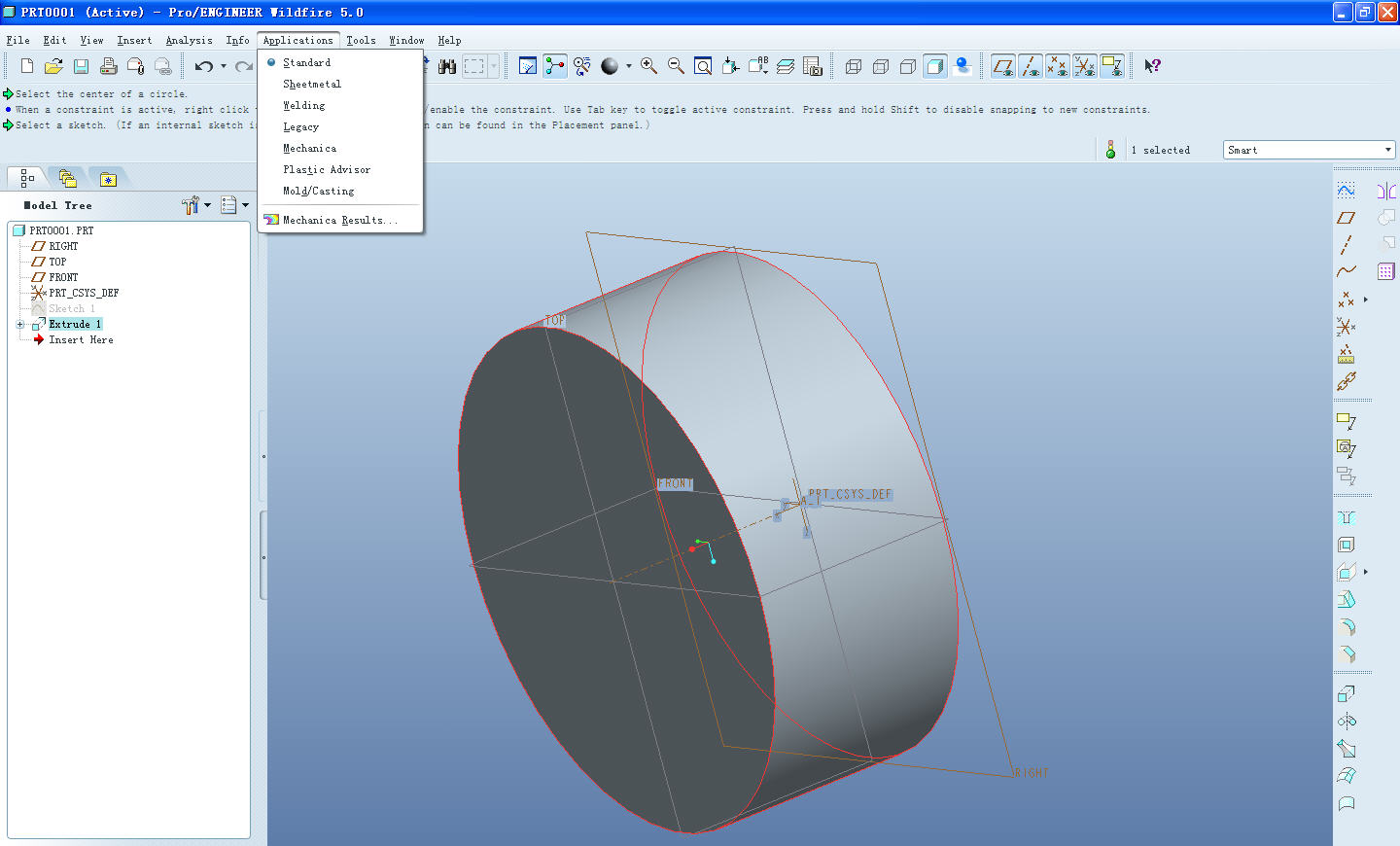Screen dimensions: 1400x846
Task: Open the undo history dropdown arrow
Action: pyautogui.click(x=224, y=66)
